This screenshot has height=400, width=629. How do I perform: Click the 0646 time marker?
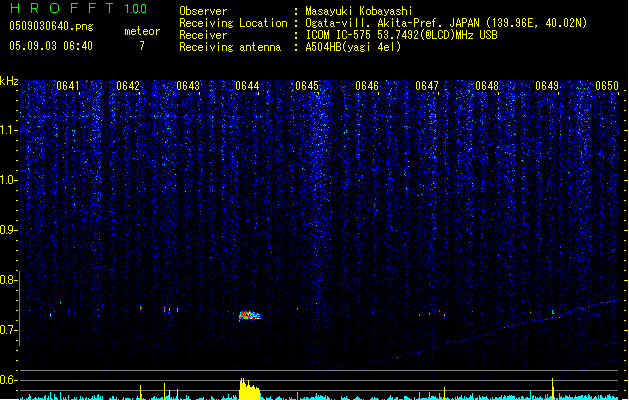click(x=367, y=86)
